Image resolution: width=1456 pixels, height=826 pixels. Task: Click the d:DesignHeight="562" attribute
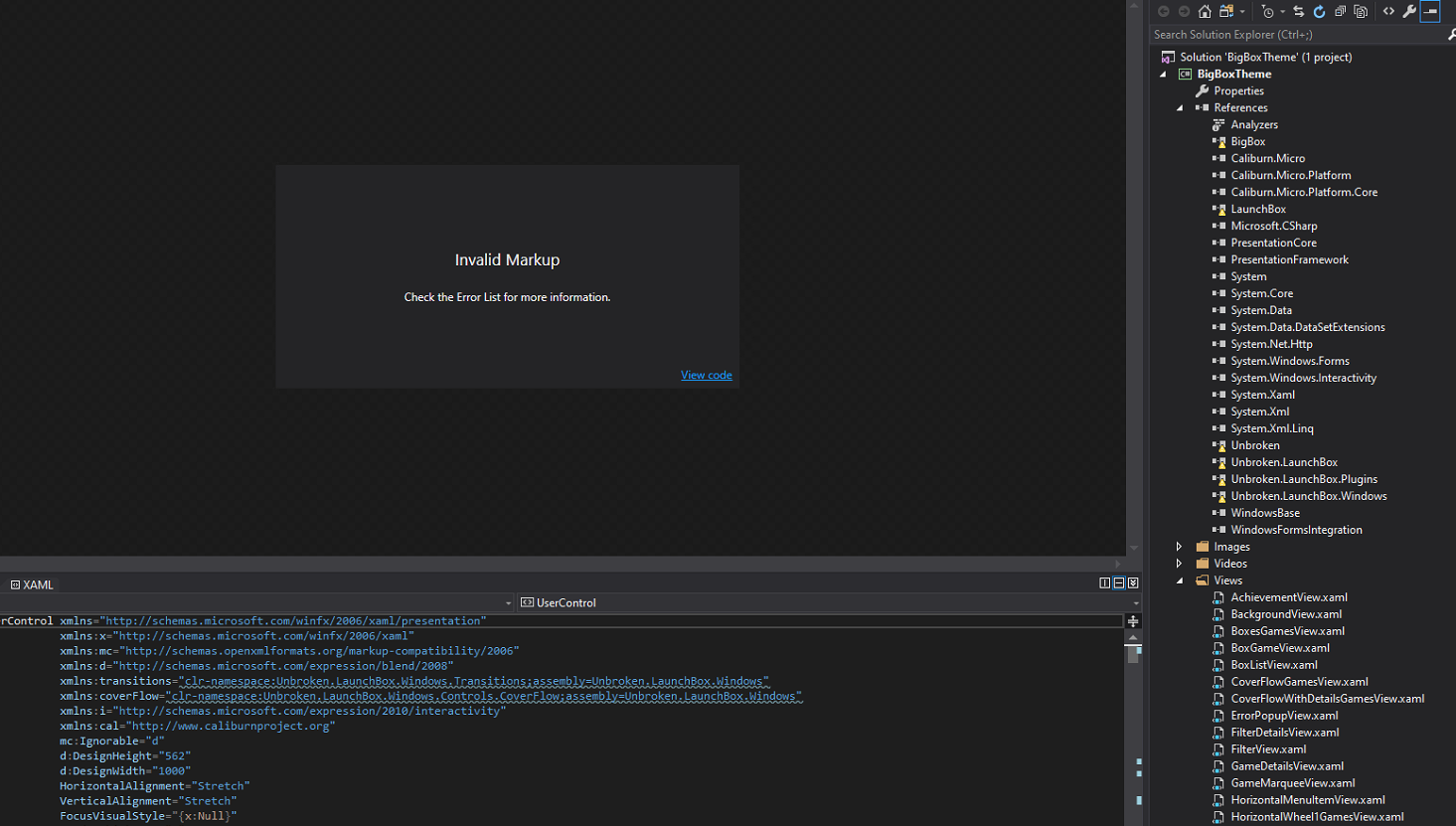(125, 755)
